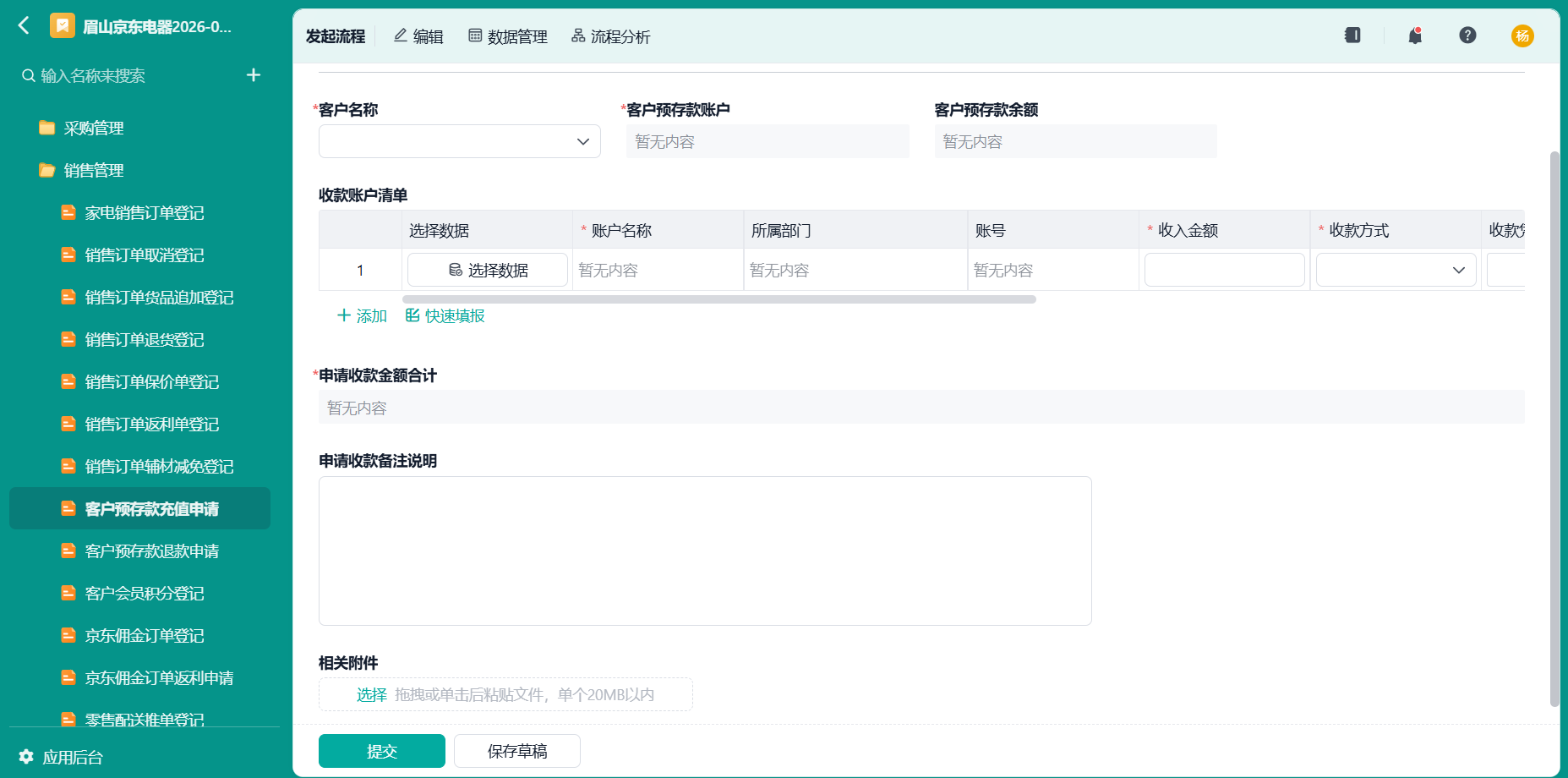Click the 申请收款金额合计 field
Viewport: 1568px width, 778px height.
click(921, 408)
